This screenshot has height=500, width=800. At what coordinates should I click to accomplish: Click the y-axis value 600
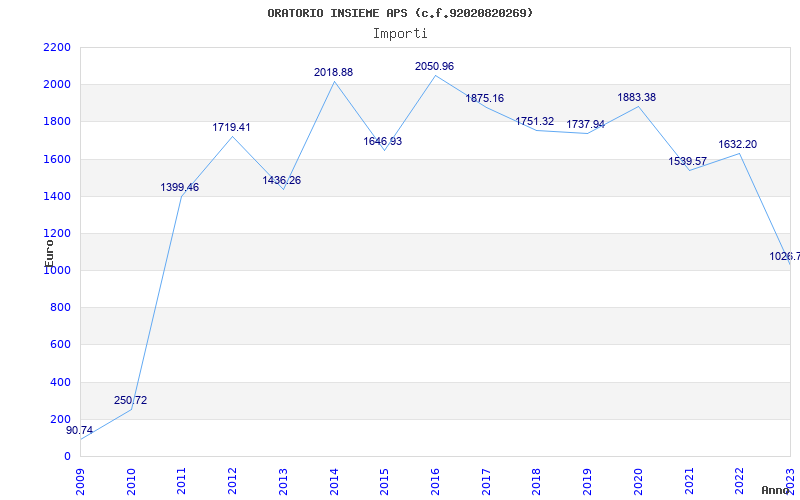pos(61,345)
